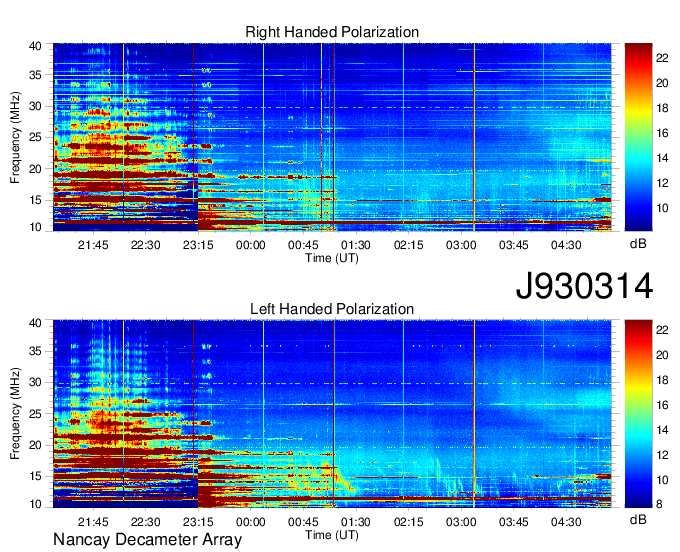Click the "00:00" tick of upper plot
Viewport: 680px width, 552px height.
point(251,245)
